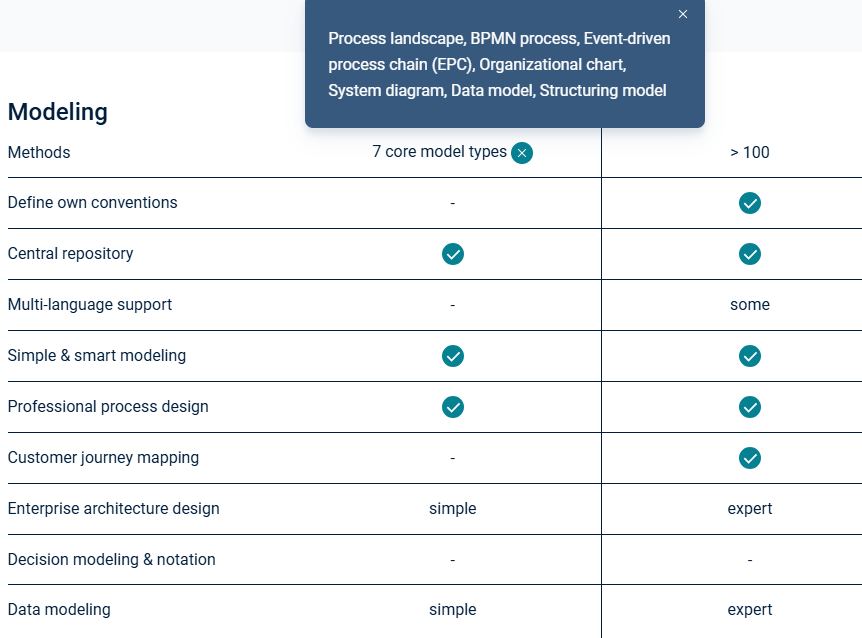Click 'expert' in Enterprise architecture design row

click(x=750, y=509)
